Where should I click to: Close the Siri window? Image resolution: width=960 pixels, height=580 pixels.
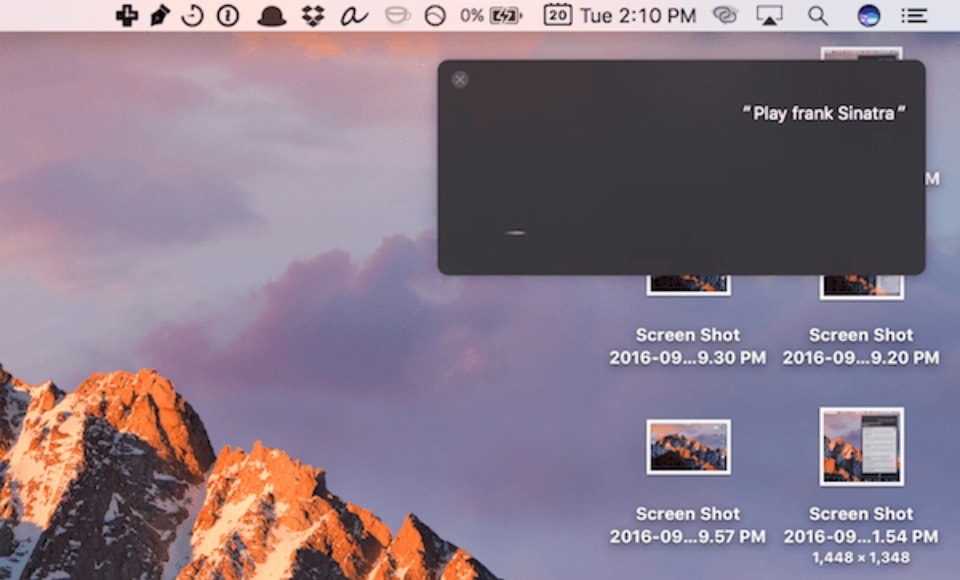(x=460, y=80)
